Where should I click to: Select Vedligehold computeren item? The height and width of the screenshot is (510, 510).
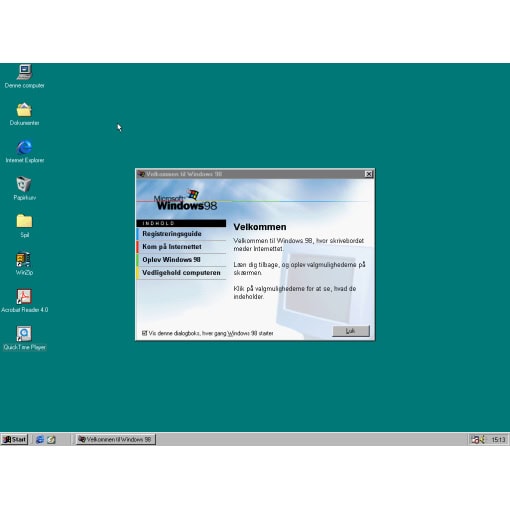(x=181, y=273)
